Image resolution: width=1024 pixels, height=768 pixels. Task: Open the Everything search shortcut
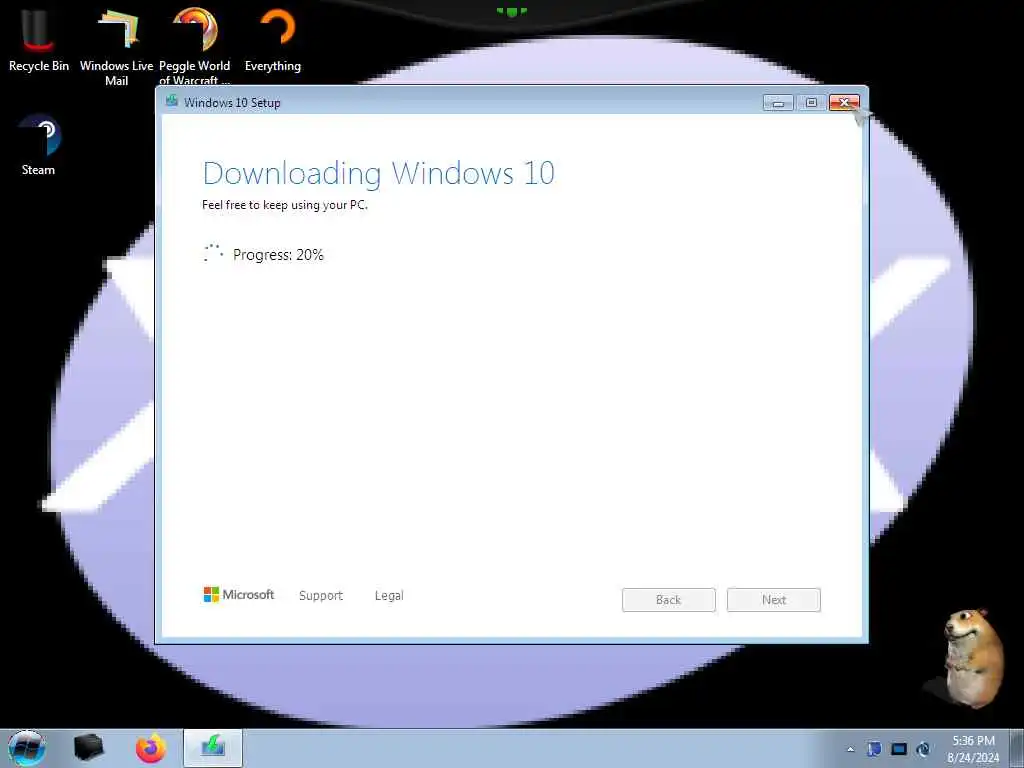click(x=273, y=40)
